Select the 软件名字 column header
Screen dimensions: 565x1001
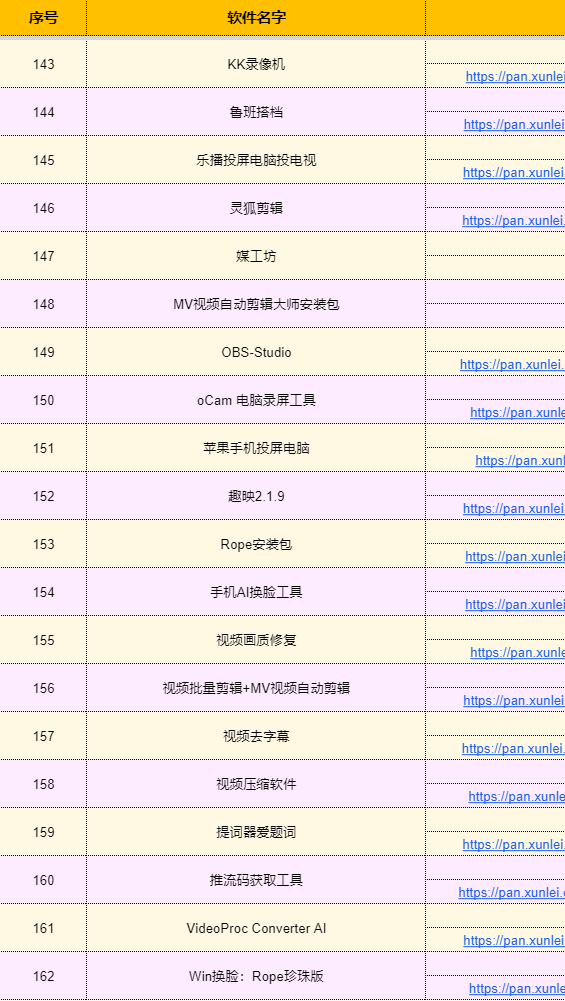click(256, 18)
